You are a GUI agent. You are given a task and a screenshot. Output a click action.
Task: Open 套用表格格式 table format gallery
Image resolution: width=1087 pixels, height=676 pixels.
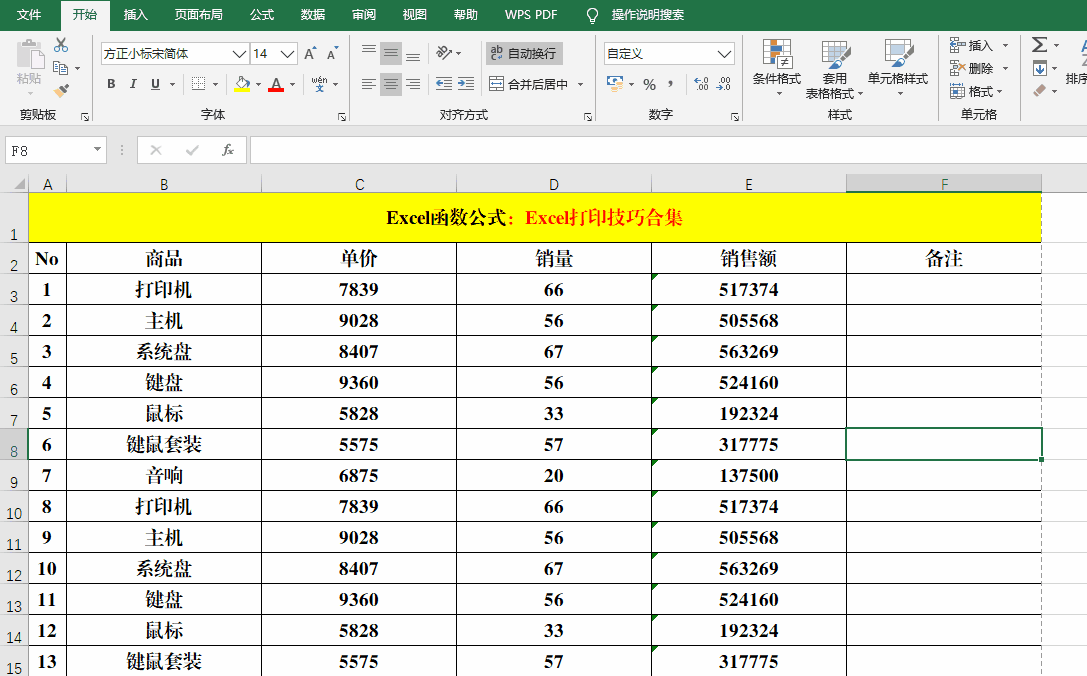(834, 68)
